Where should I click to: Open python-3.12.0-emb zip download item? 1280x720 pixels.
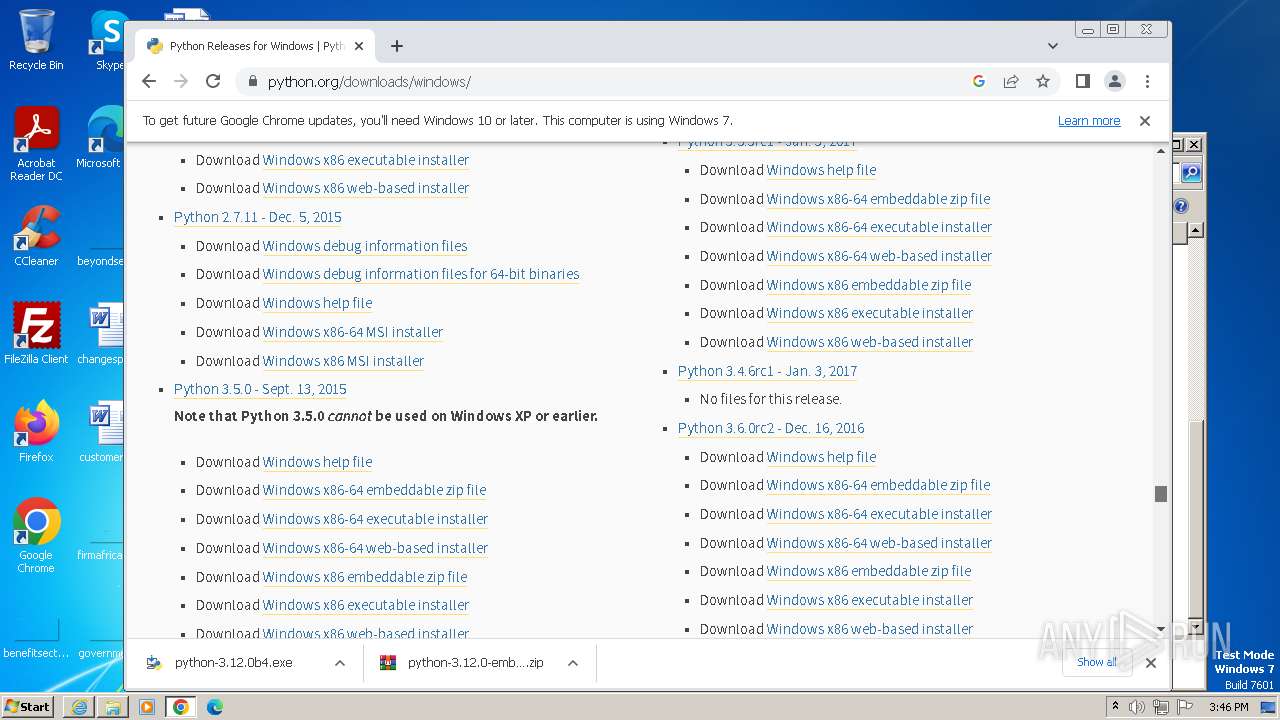click(464, 662)
